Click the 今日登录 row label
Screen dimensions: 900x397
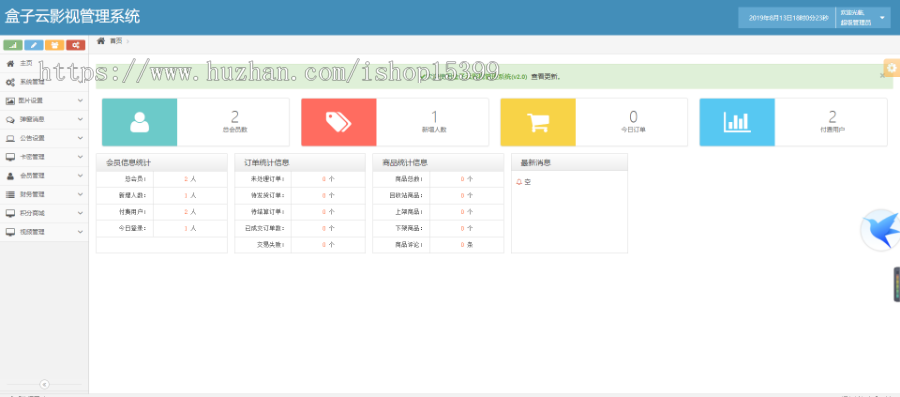[x=133, y=228]
